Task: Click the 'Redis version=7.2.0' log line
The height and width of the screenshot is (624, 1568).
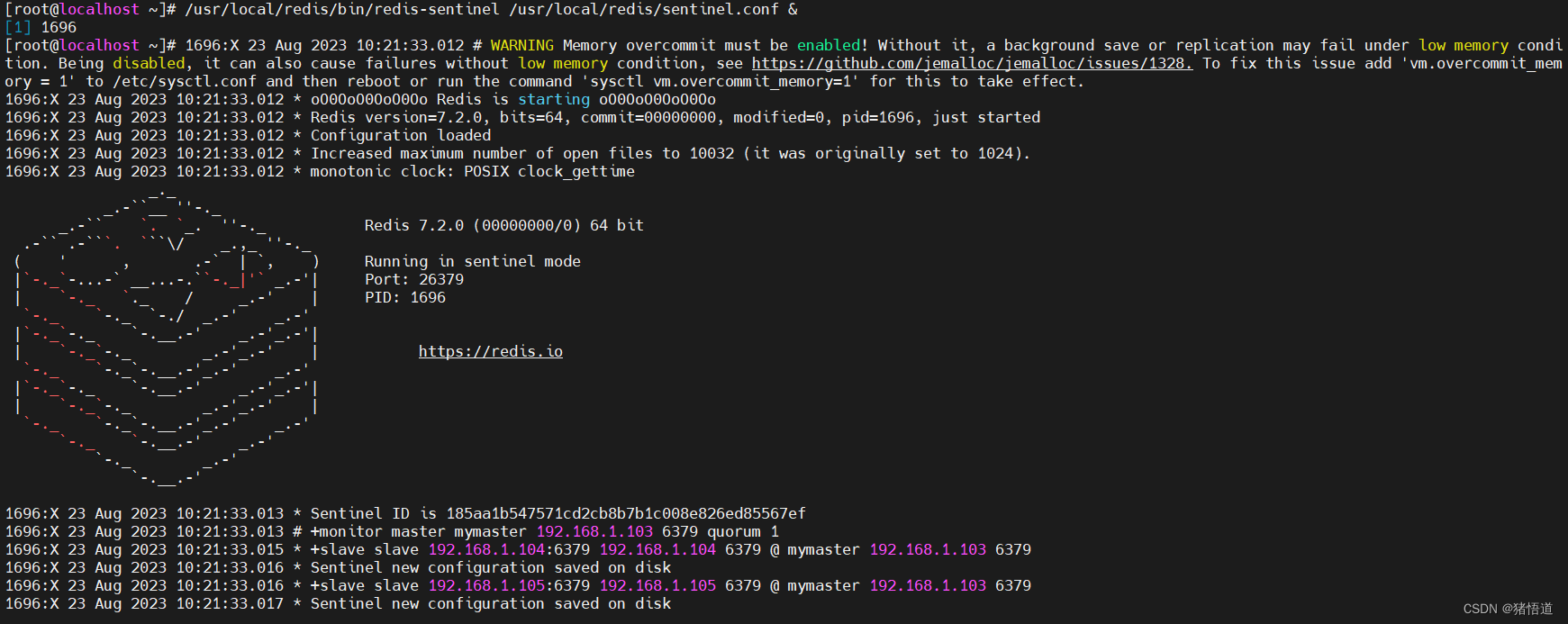Action: (x=522, y=117)
